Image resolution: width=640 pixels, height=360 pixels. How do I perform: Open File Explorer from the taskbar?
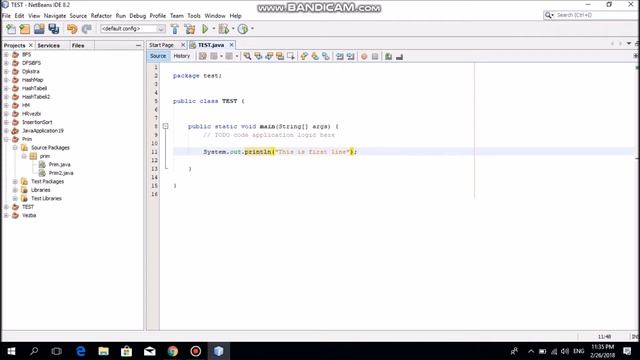click(x=104, y=351)
